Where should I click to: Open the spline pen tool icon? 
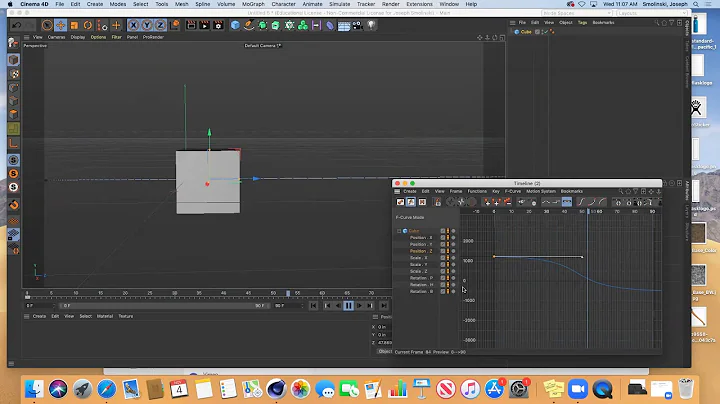pyautogui.click(x=248, y=25)
